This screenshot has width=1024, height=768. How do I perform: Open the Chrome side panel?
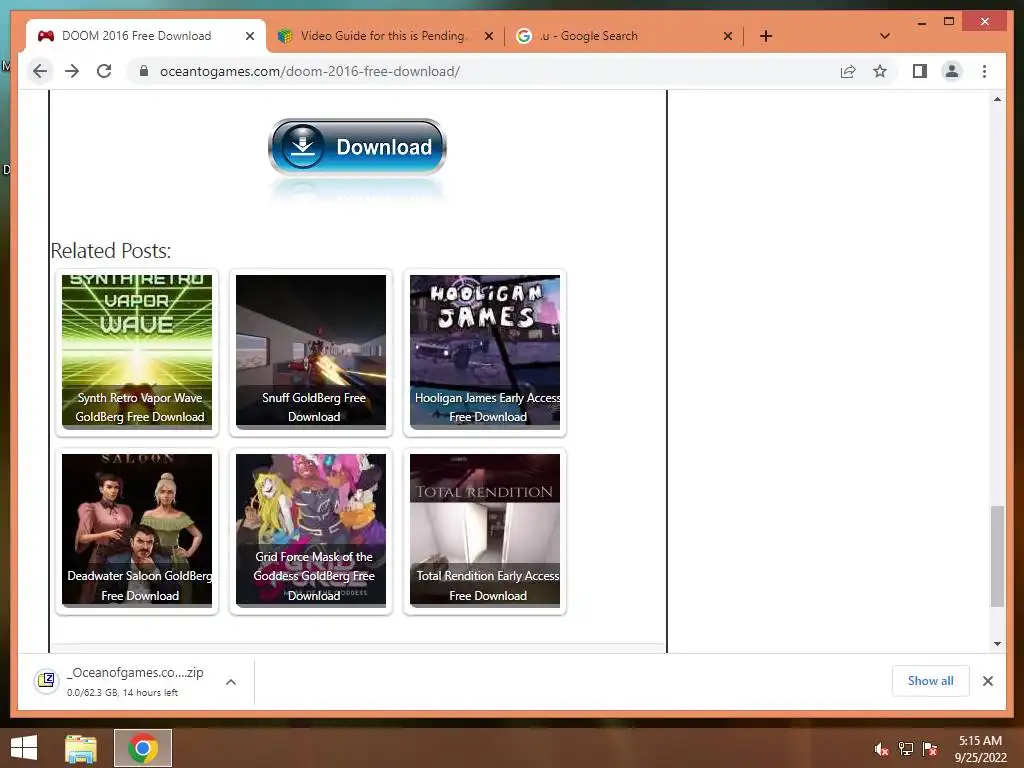pyautogui.click(x=920, y=71)
